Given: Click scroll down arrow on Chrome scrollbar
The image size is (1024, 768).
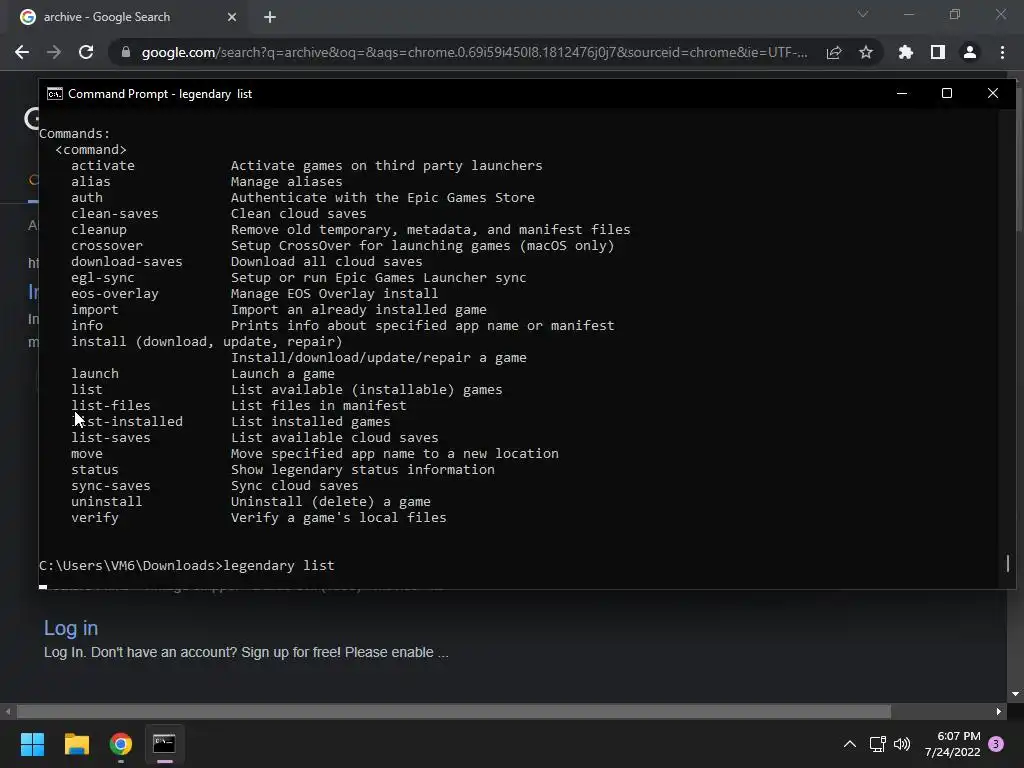Looking at the screenshot, I should 1016,694.
